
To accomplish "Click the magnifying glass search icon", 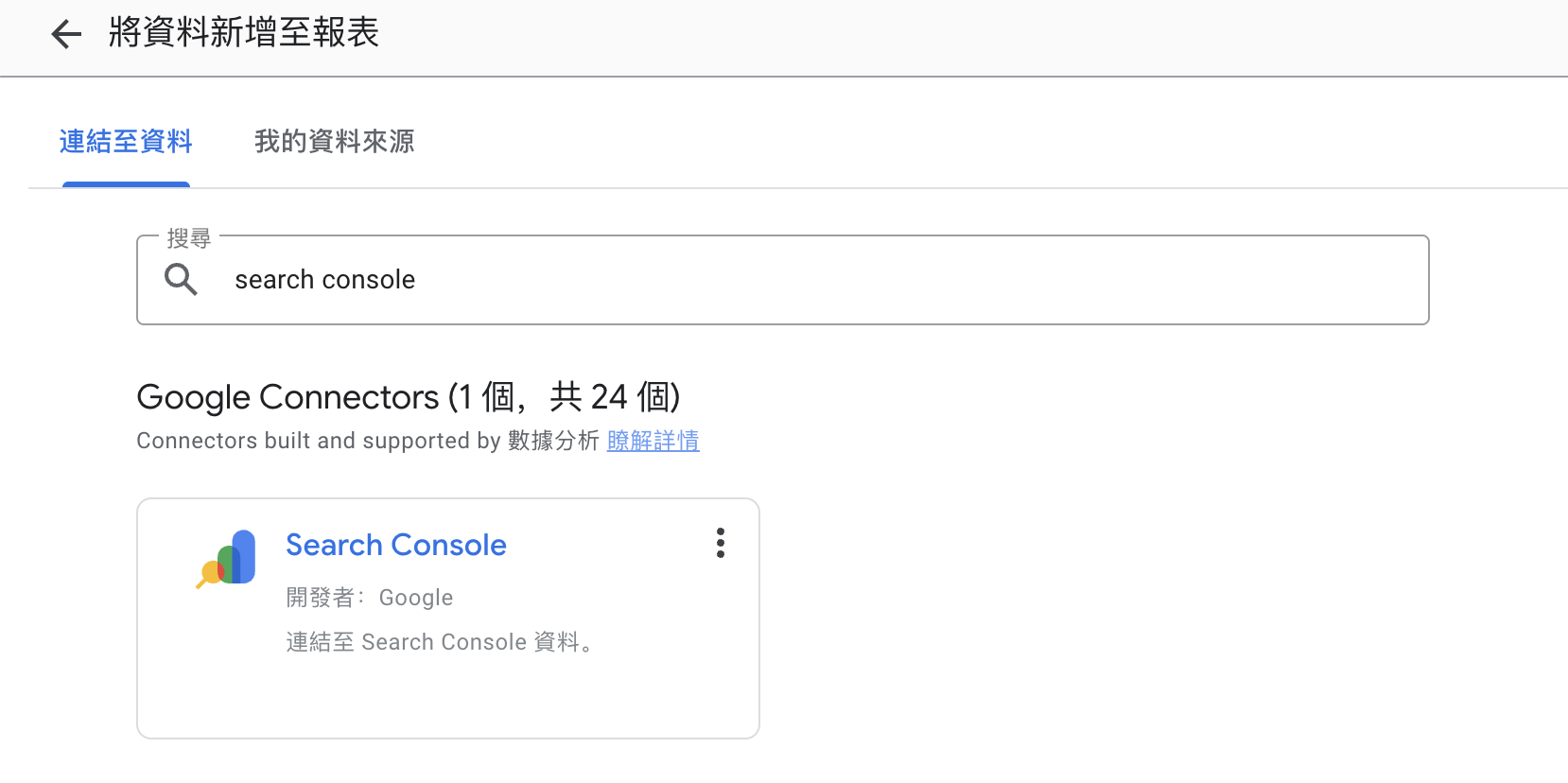I will (x=181, y=280).
